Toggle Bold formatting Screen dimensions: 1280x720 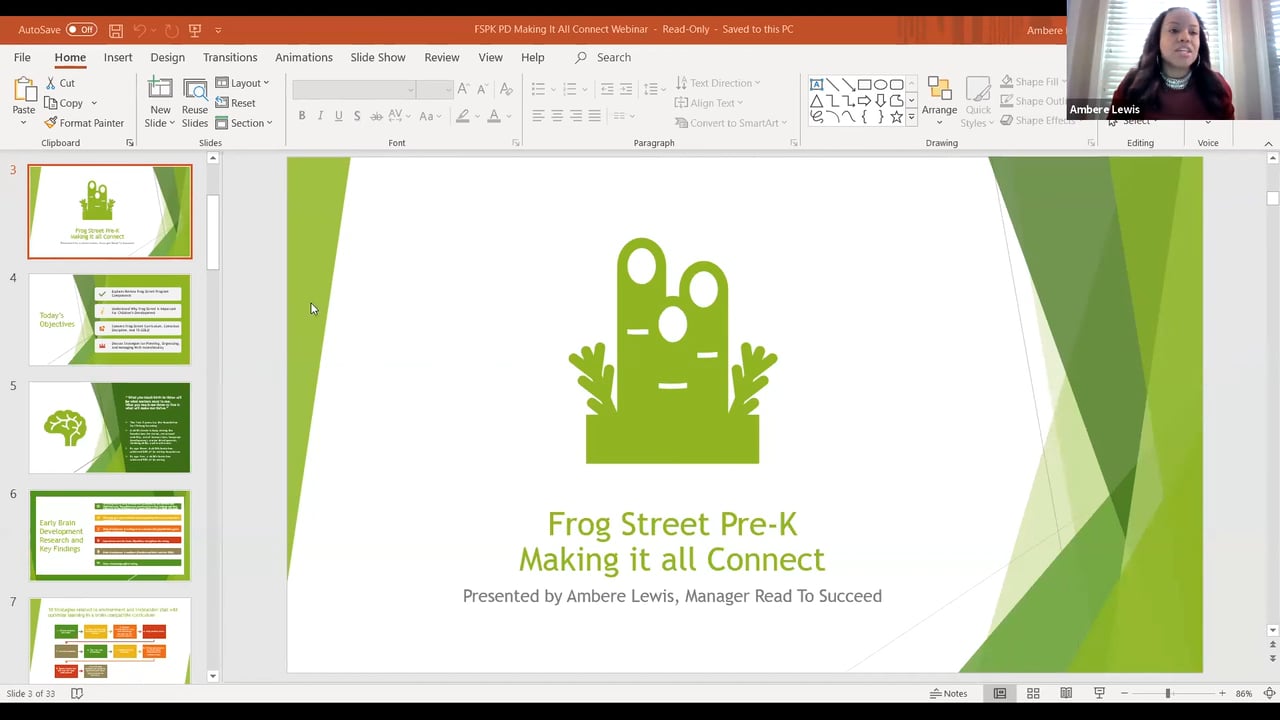pos(302,116)
